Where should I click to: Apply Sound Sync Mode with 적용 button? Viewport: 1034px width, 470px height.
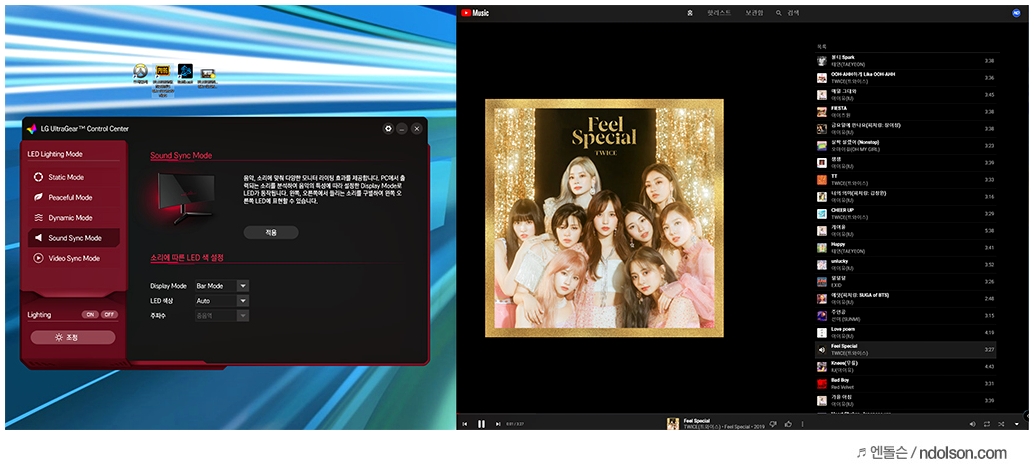[271, 233]
